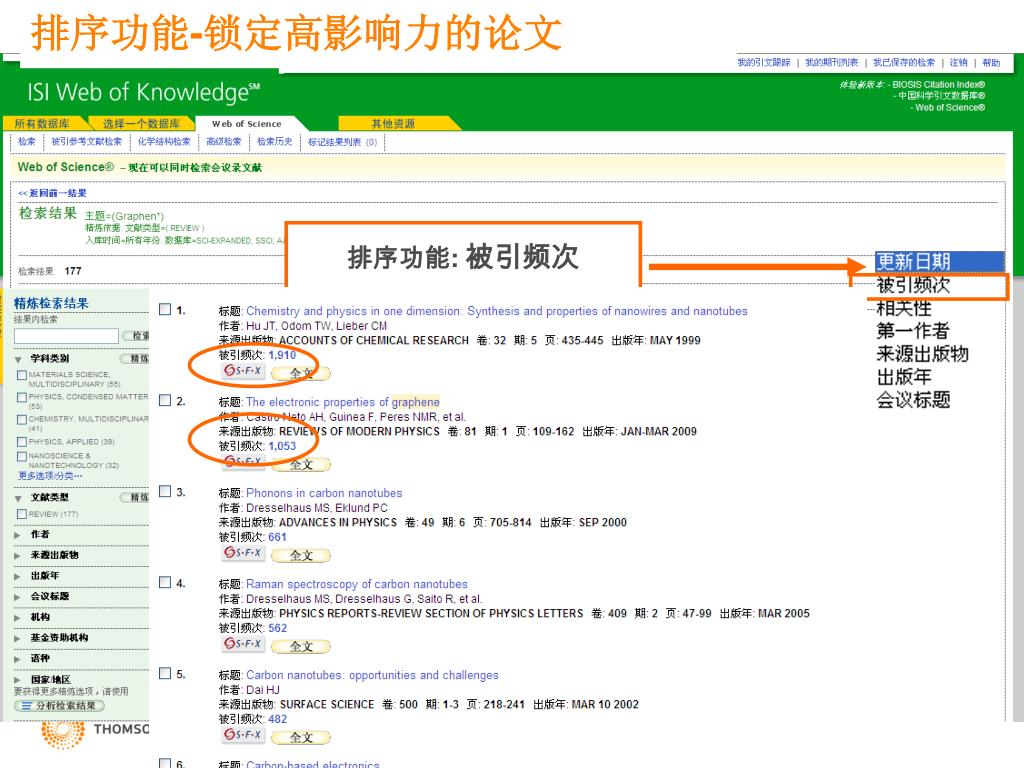Expand the 会议标题 refine section
The height and width of the screenshot is (768, 1024).
click(x=18, y=597)
